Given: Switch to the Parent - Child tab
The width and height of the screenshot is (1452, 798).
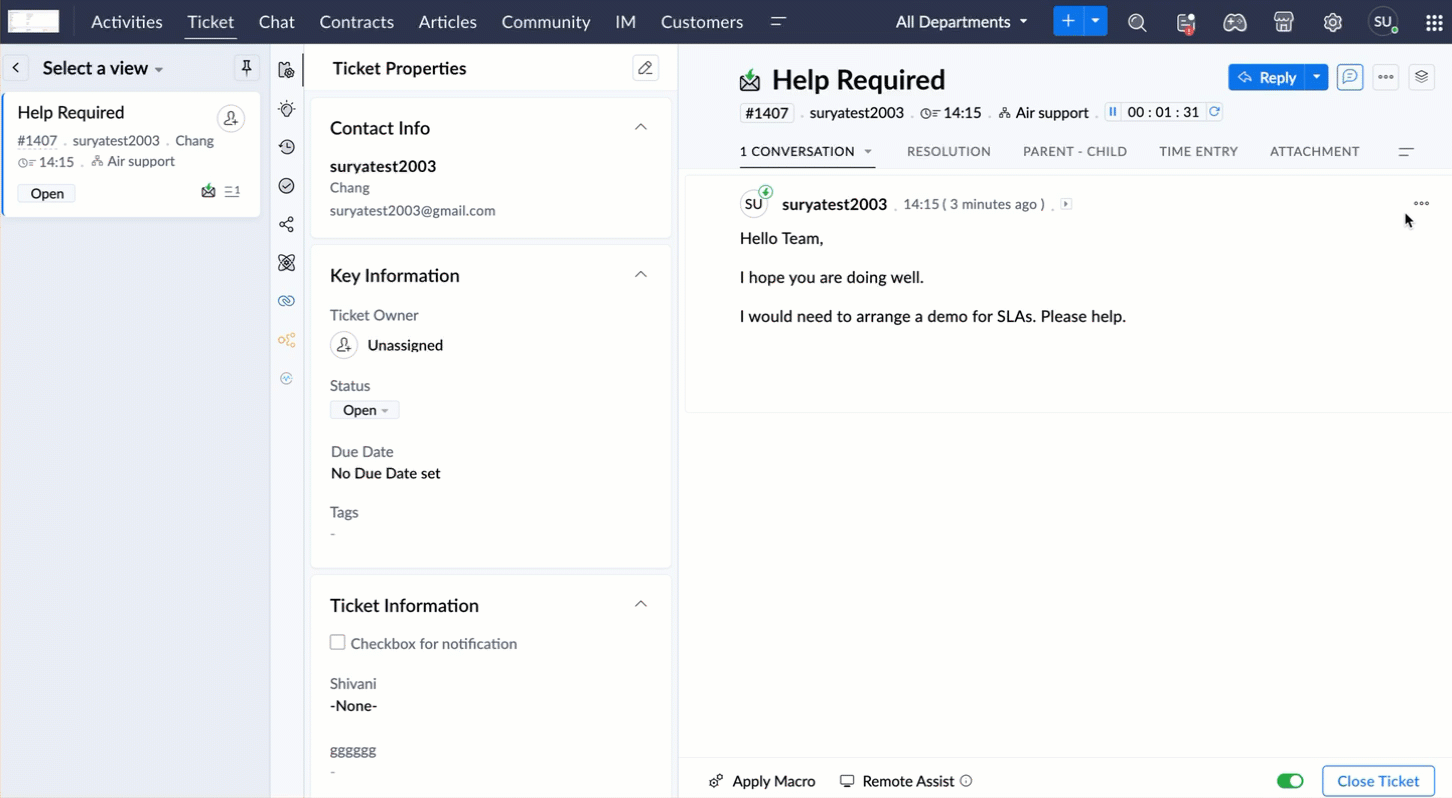Looking at the screenshot, I should click(1075, 151).
